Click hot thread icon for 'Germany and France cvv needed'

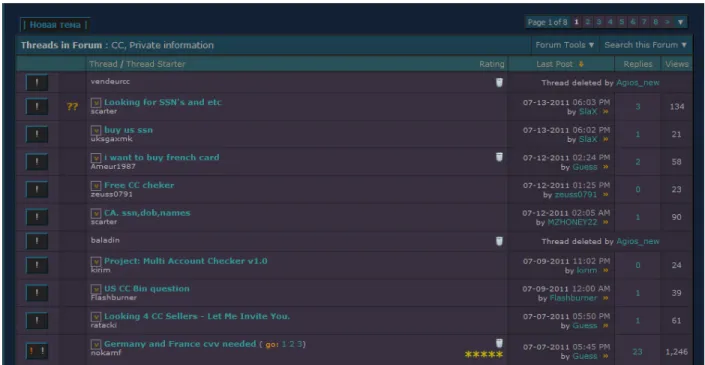tap(37, 352)
